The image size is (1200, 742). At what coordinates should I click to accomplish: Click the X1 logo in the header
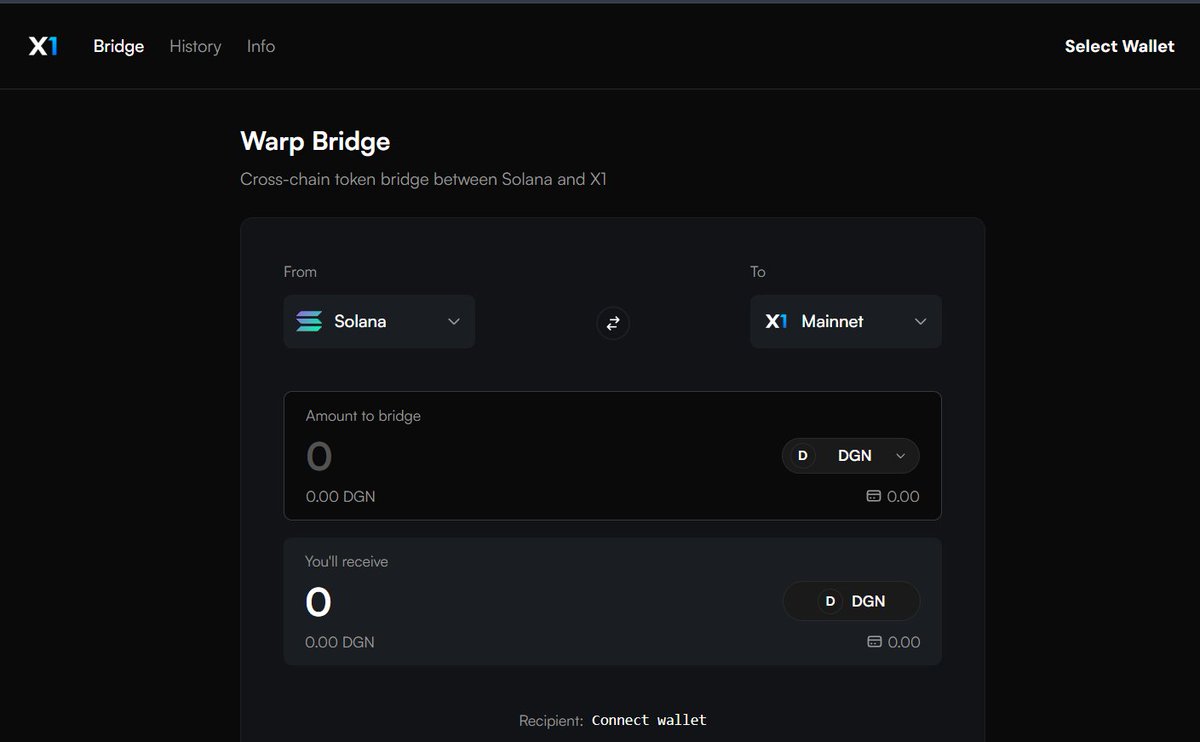43,46
